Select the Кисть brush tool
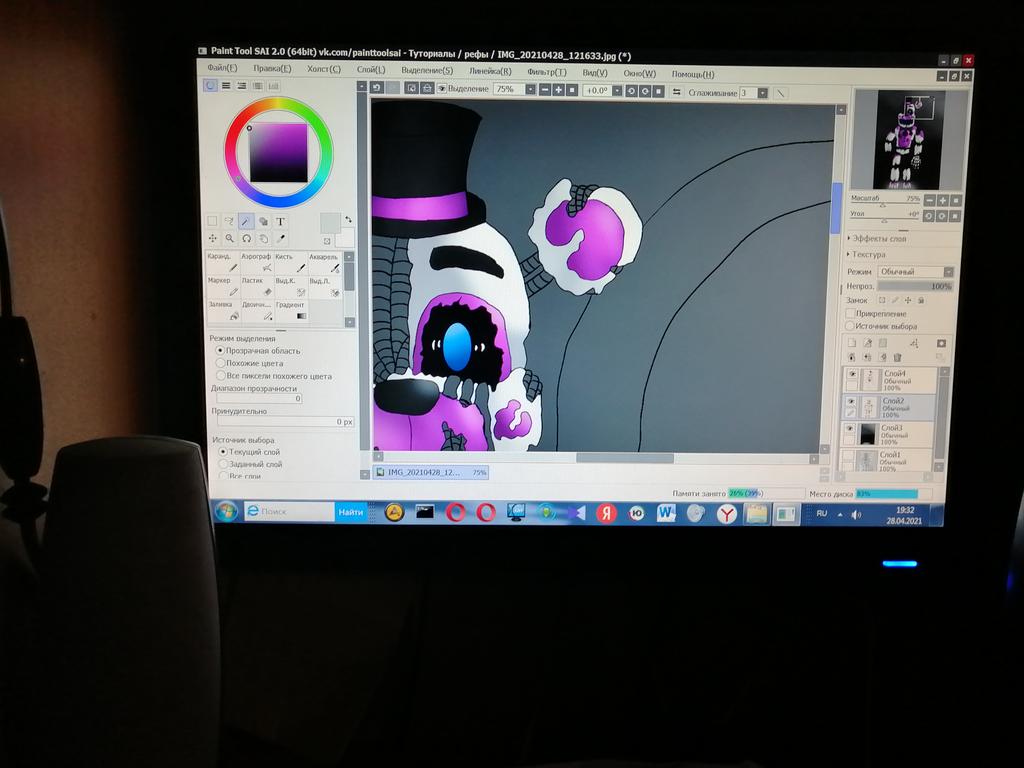Image resolution: width=1024 pixels, height=768 pixels. click(291, 263)
